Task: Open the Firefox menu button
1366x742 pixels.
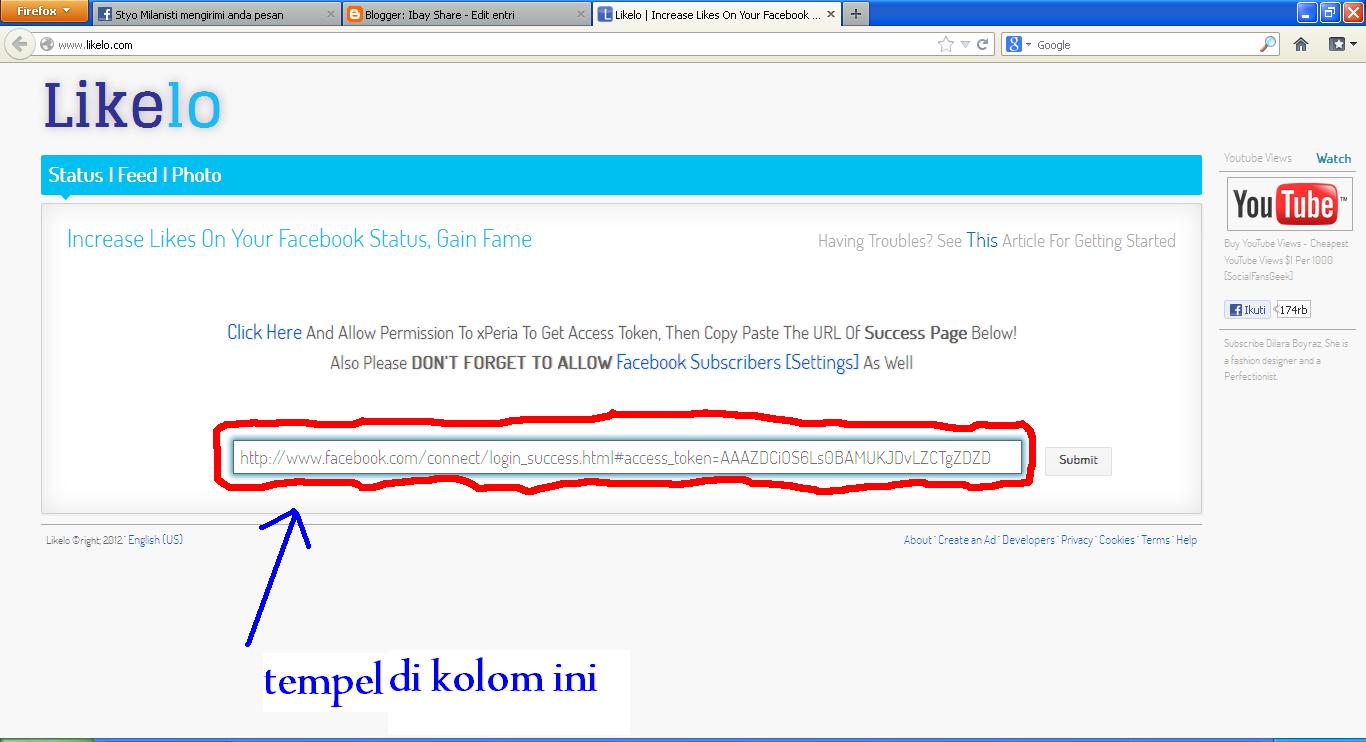Action: (42, 11)
